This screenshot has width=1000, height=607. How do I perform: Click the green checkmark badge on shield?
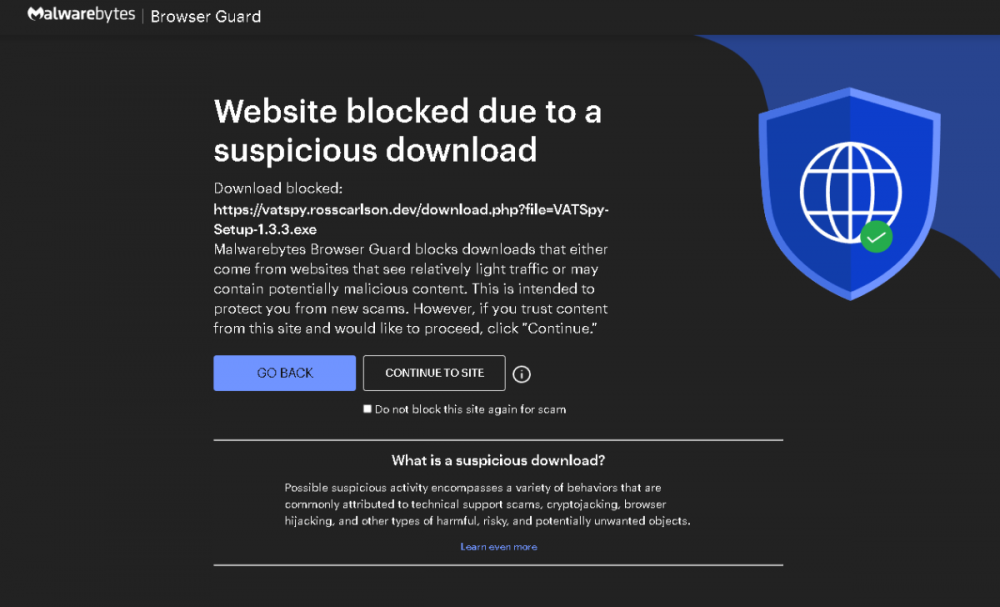click(x=876, y=237)
